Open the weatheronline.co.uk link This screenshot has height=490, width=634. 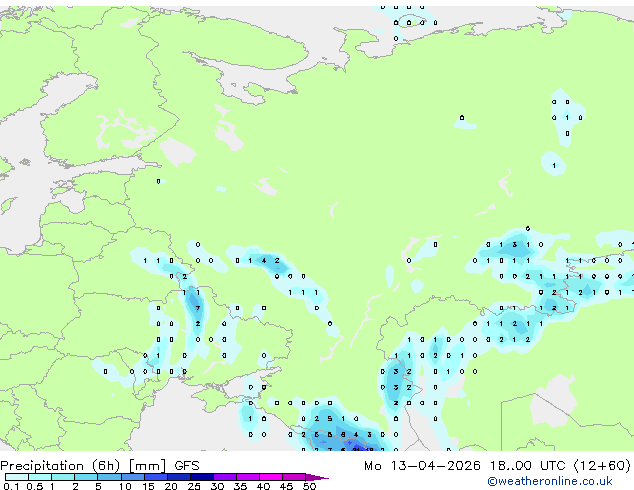(549, 481)
